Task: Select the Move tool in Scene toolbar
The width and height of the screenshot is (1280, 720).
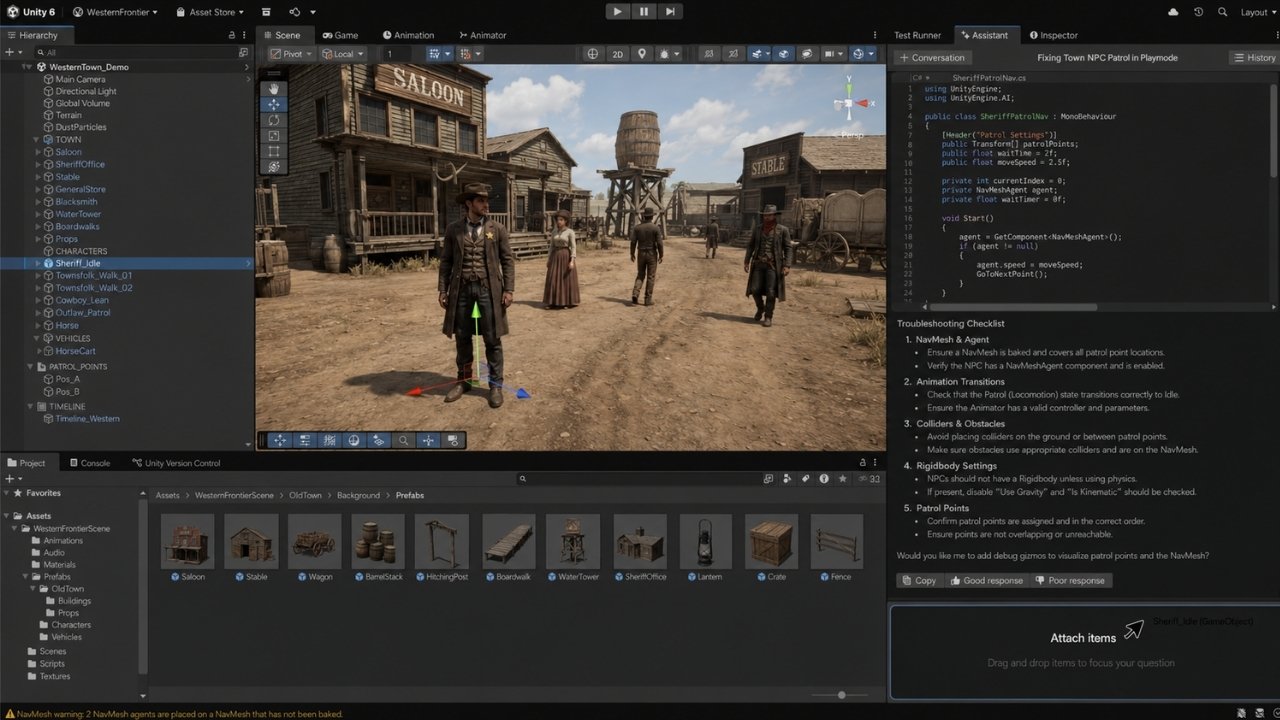Action: pyautogui.click(x=273, y=104)
